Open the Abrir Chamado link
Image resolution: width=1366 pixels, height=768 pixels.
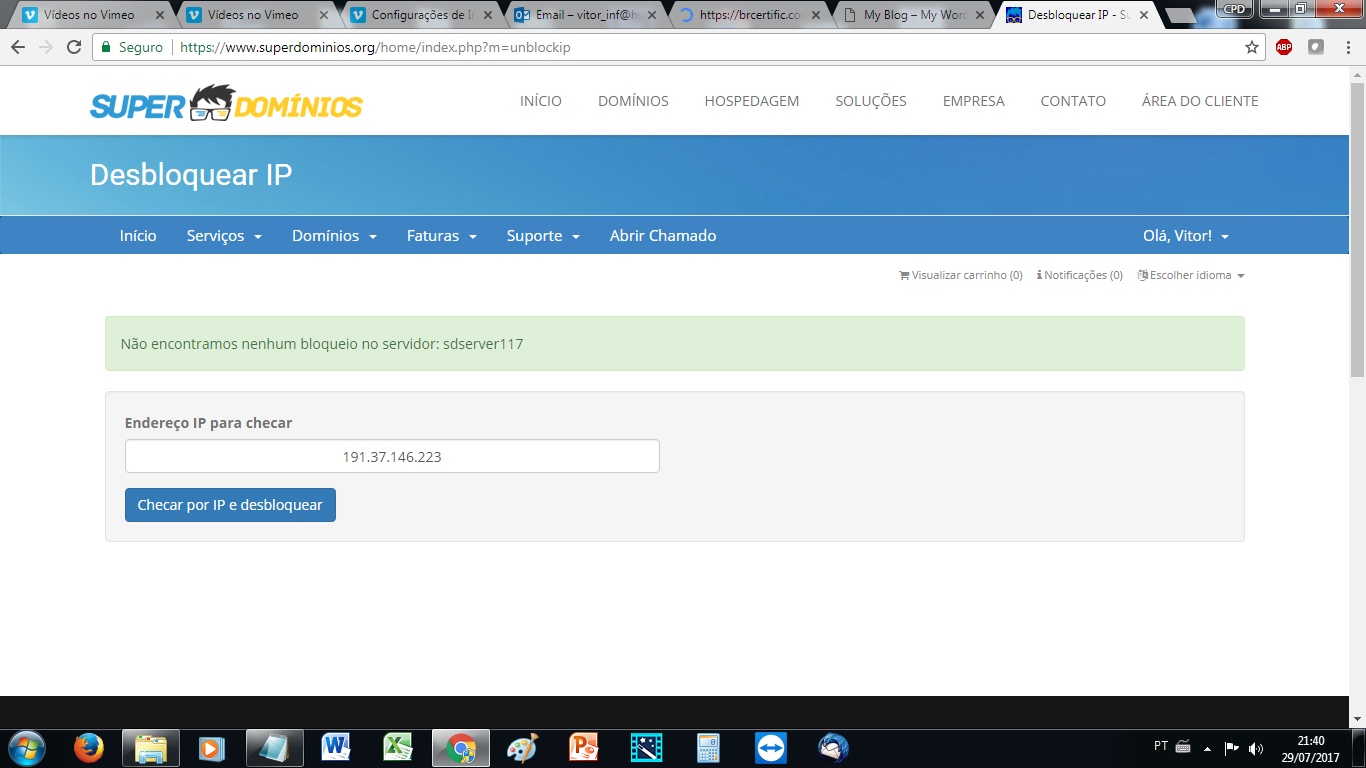coord(663,236)
